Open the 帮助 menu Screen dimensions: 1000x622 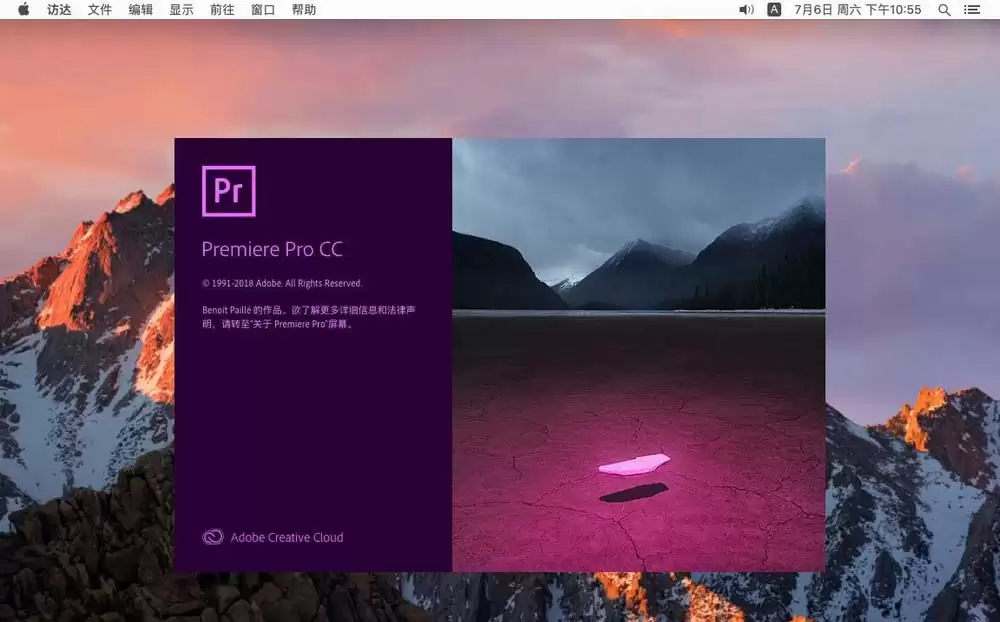click(304, 10)
